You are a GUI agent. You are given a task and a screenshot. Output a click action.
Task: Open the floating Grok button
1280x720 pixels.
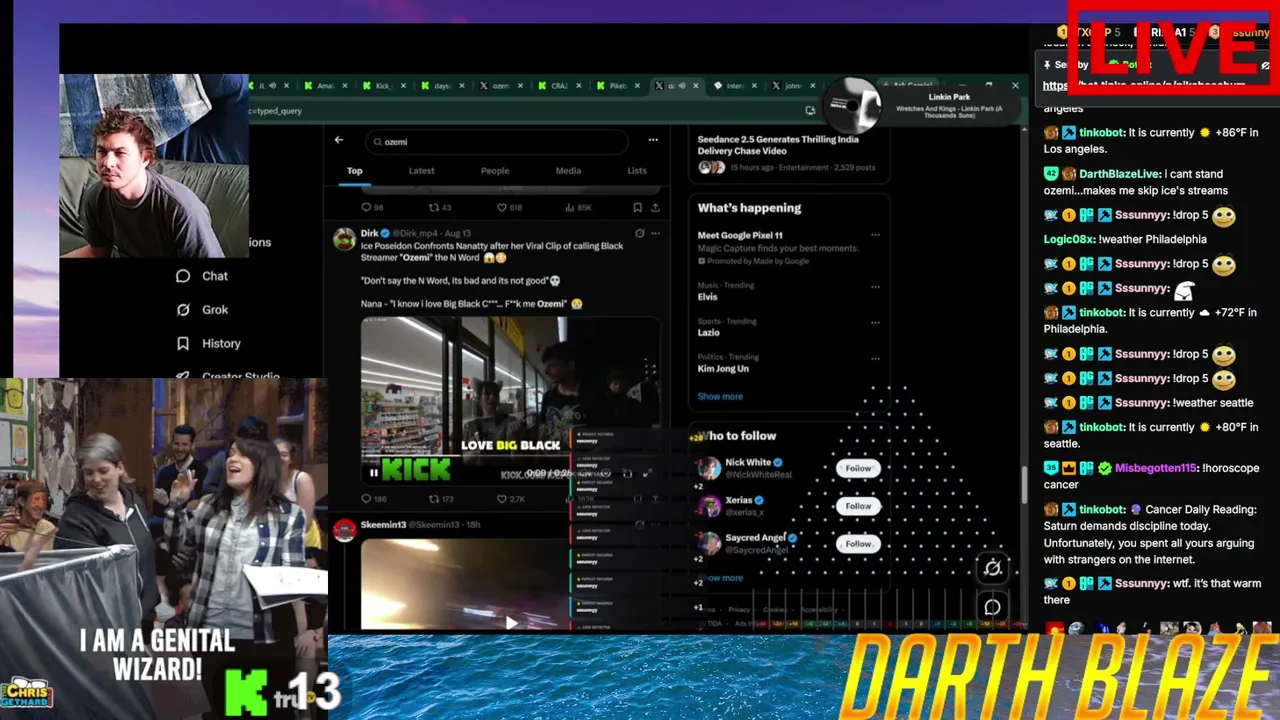click(x=992, y=569)
